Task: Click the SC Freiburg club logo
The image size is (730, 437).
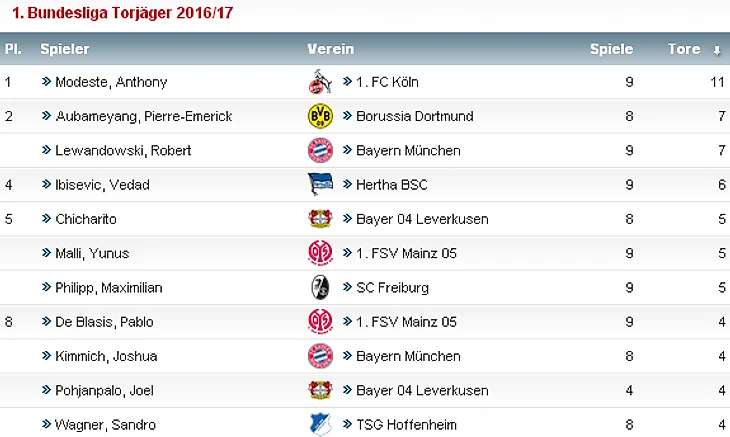Action: coord(320,287)
